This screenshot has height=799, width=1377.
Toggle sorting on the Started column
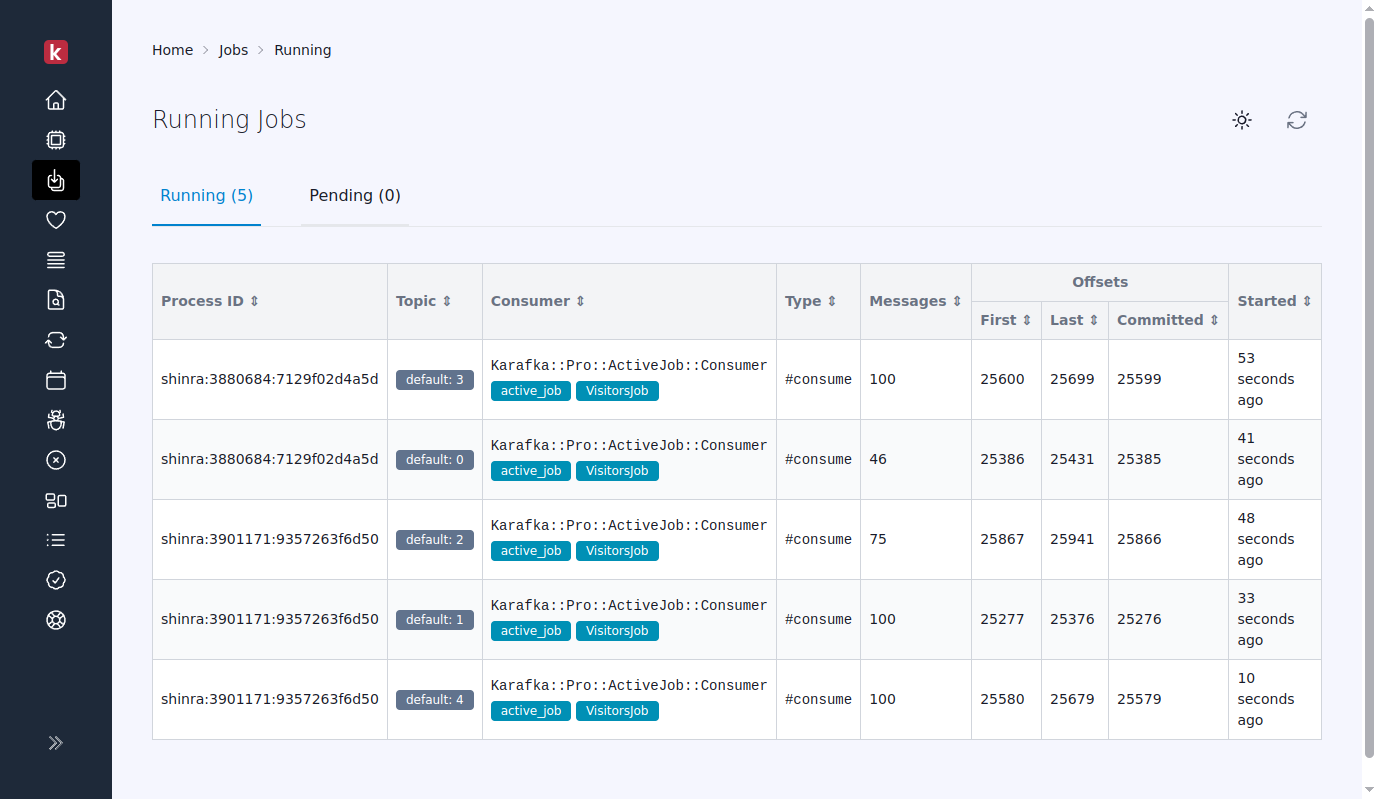click(1307, 300)
